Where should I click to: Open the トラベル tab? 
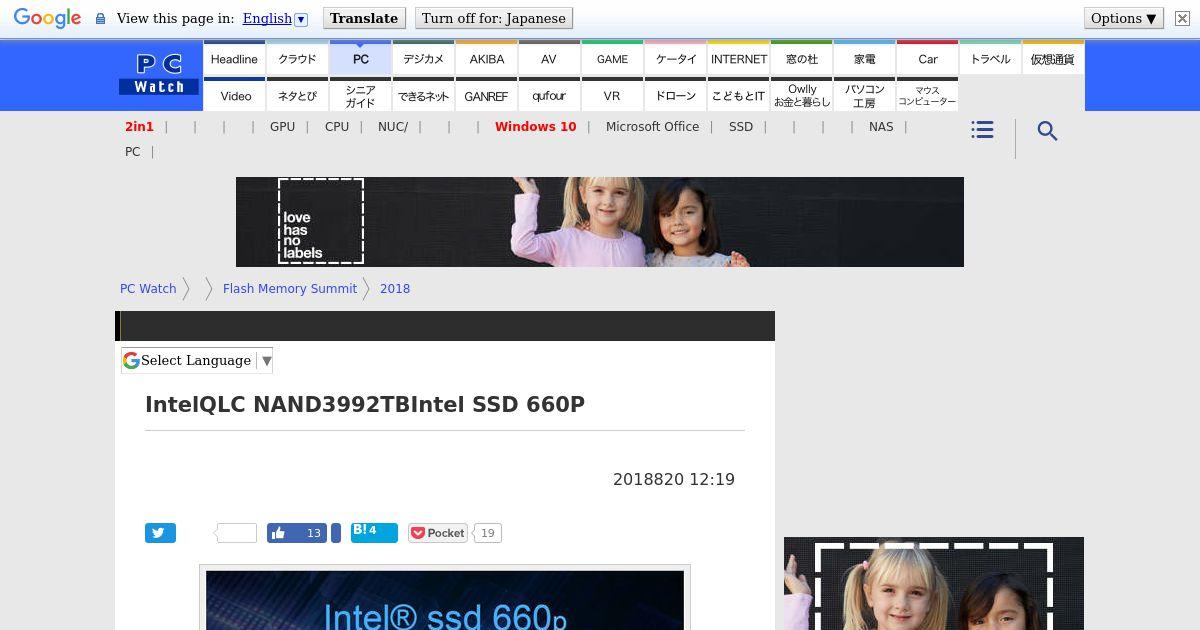991,59
